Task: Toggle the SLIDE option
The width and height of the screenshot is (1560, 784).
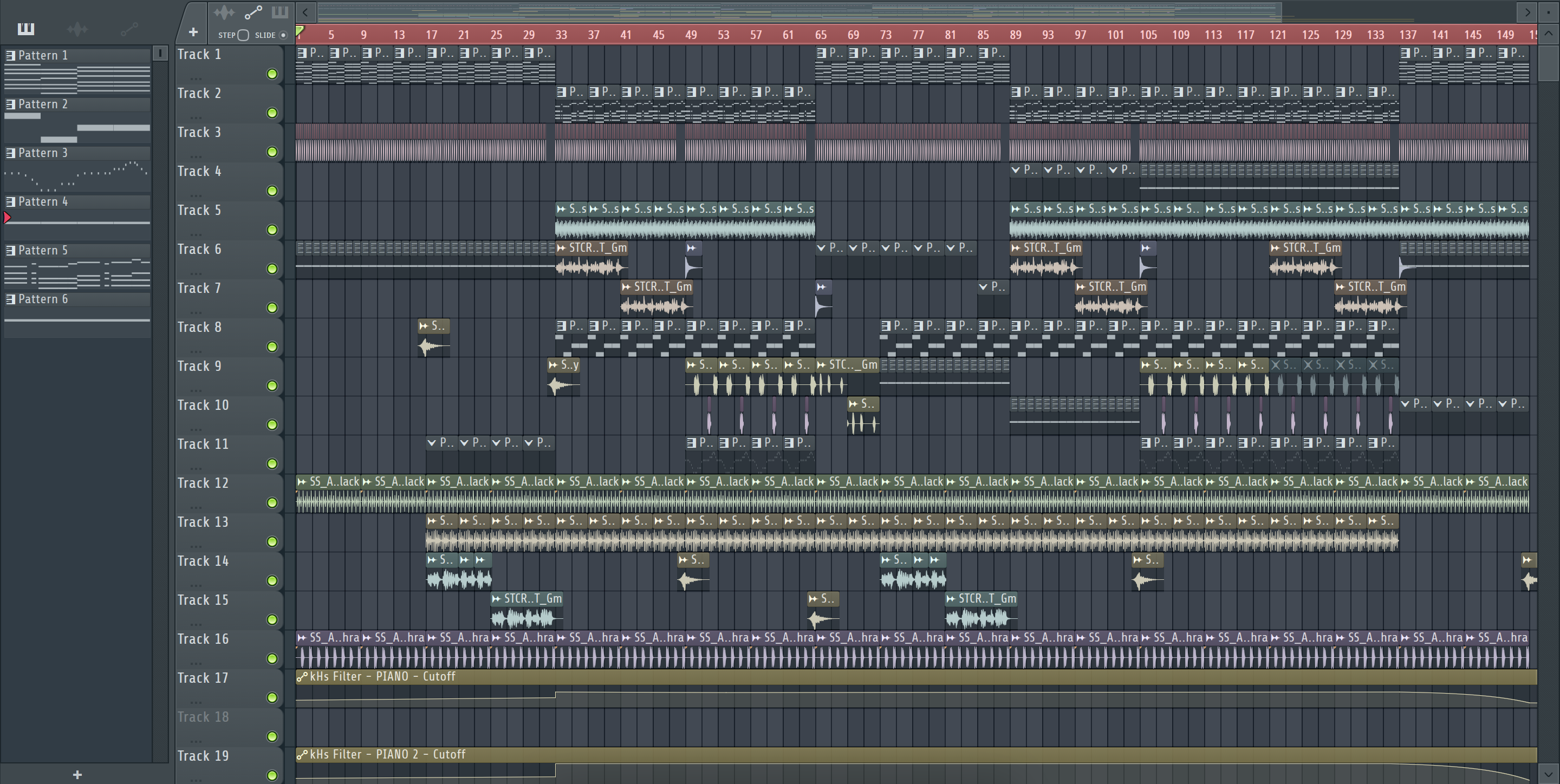Action: (x=283, y=35)
